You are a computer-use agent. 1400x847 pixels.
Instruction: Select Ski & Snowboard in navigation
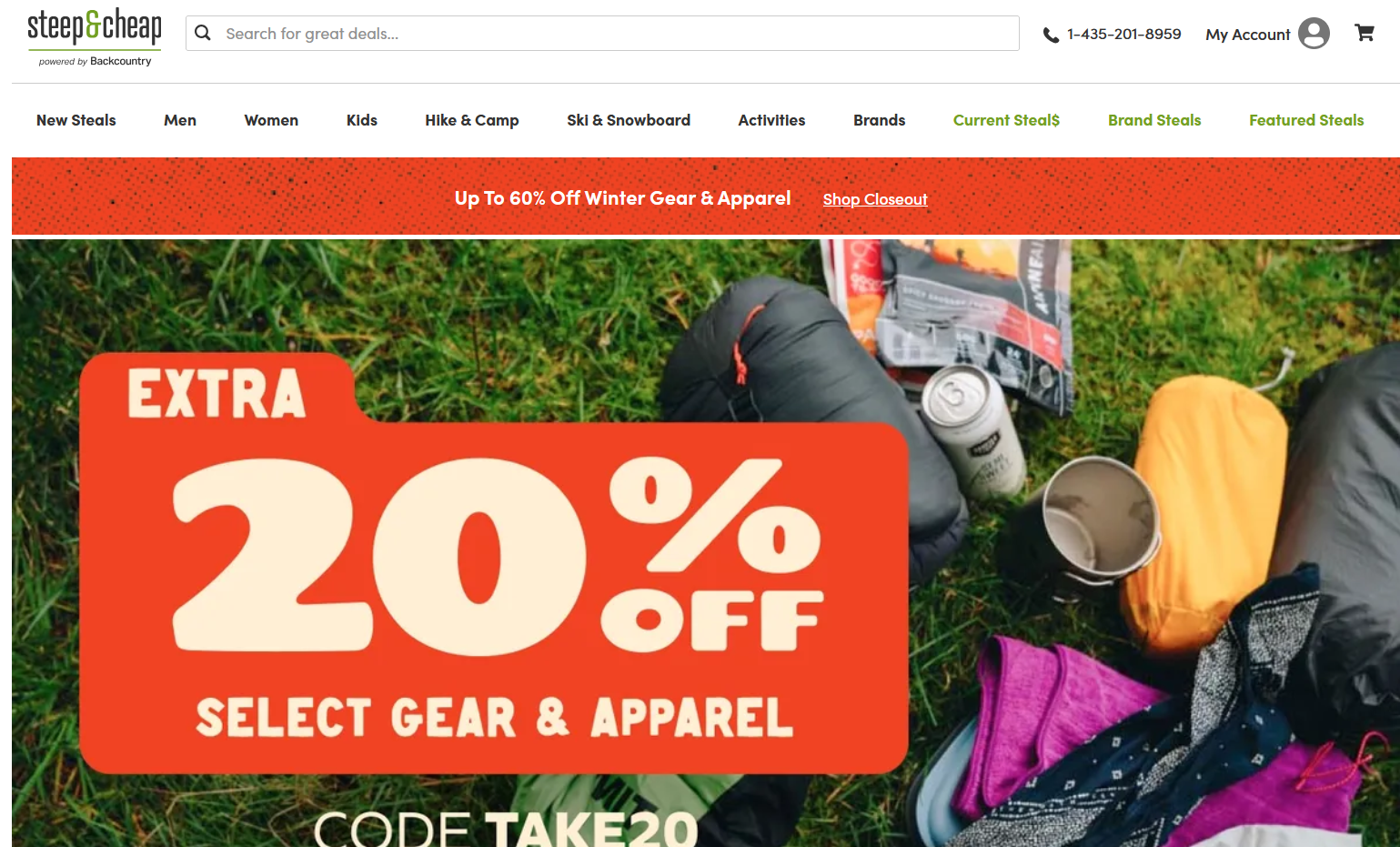(629, 120)
